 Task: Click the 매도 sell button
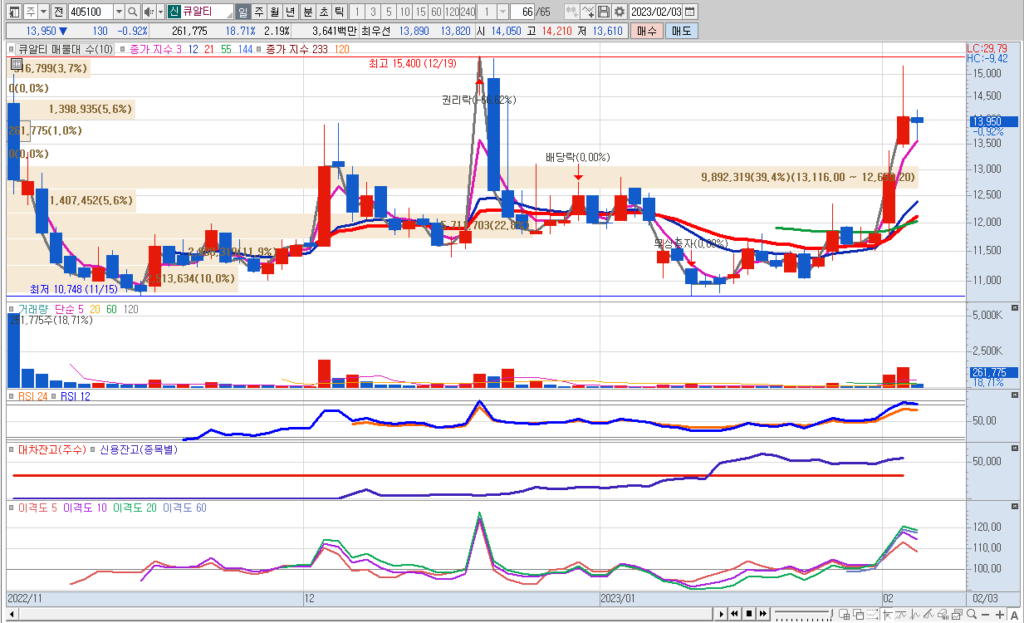click(x=681, y=31)
